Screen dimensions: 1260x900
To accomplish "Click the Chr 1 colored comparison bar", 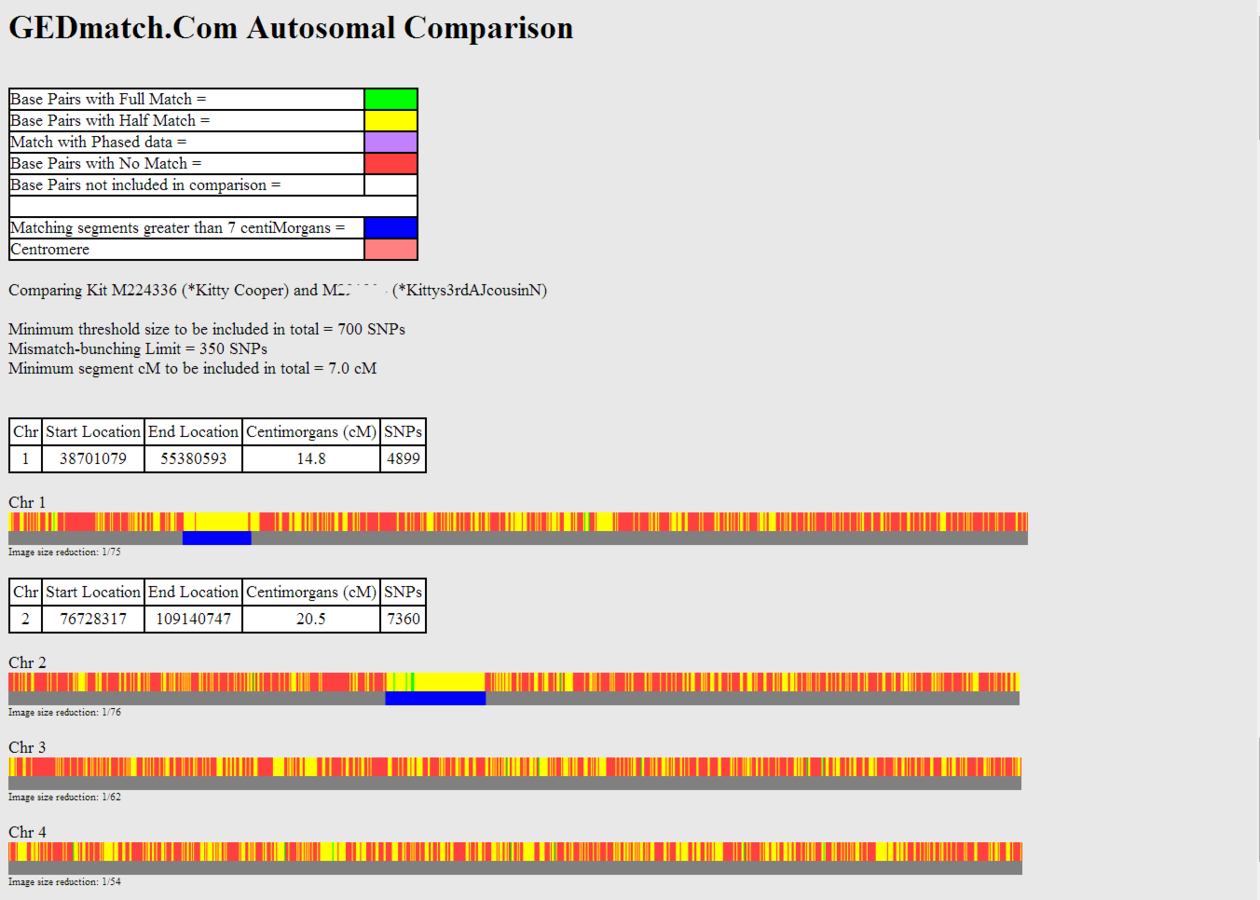I will (518, 522).
